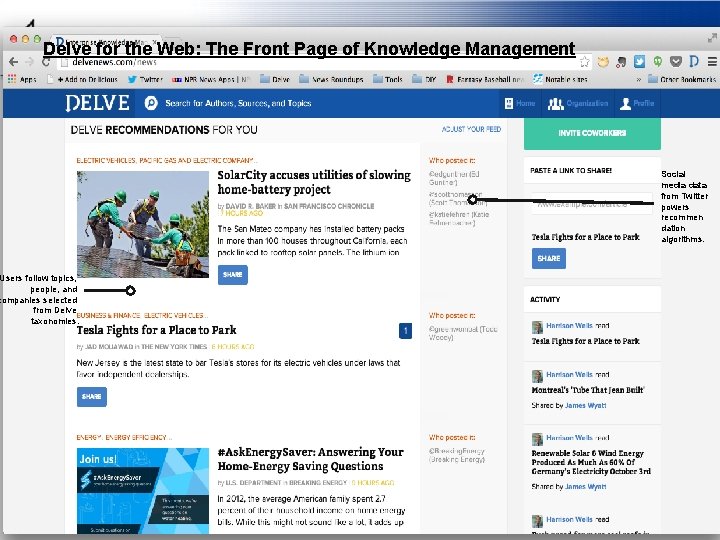Open the Other Bookmarks folder
Screen dimensions: 720x540
coord(682,79)
